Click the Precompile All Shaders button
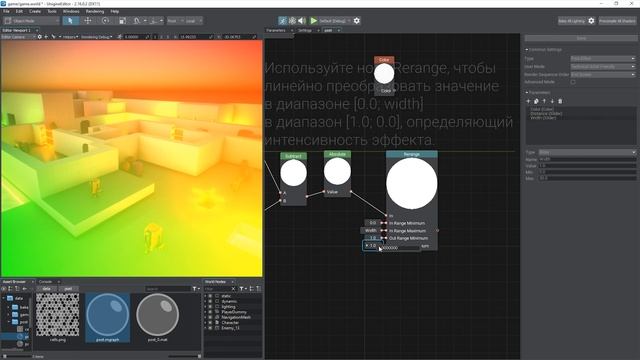640x360 pixels. 617,21
